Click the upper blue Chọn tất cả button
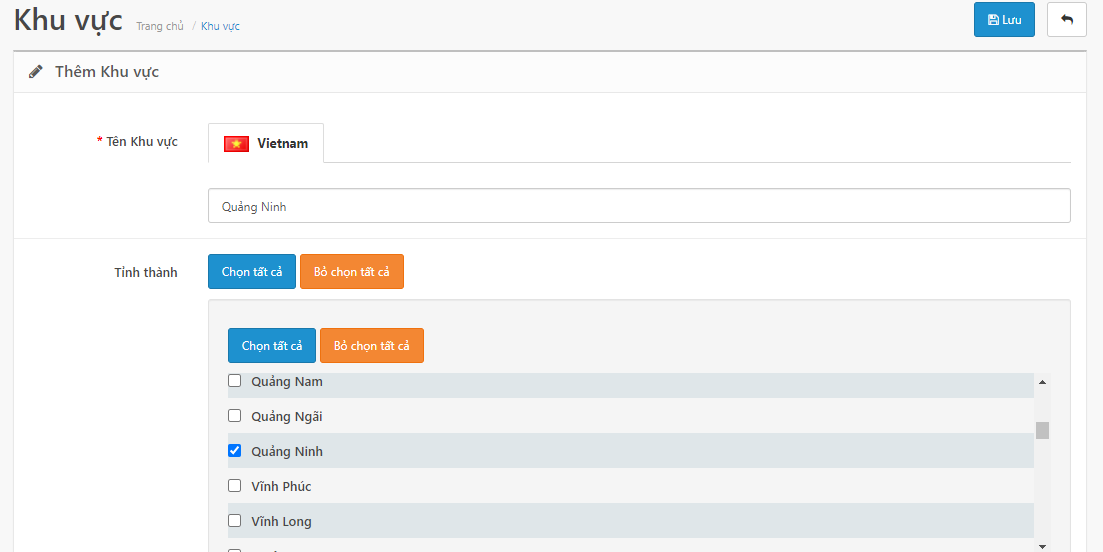The image size is (1103, 552). (x=252, y=271)
